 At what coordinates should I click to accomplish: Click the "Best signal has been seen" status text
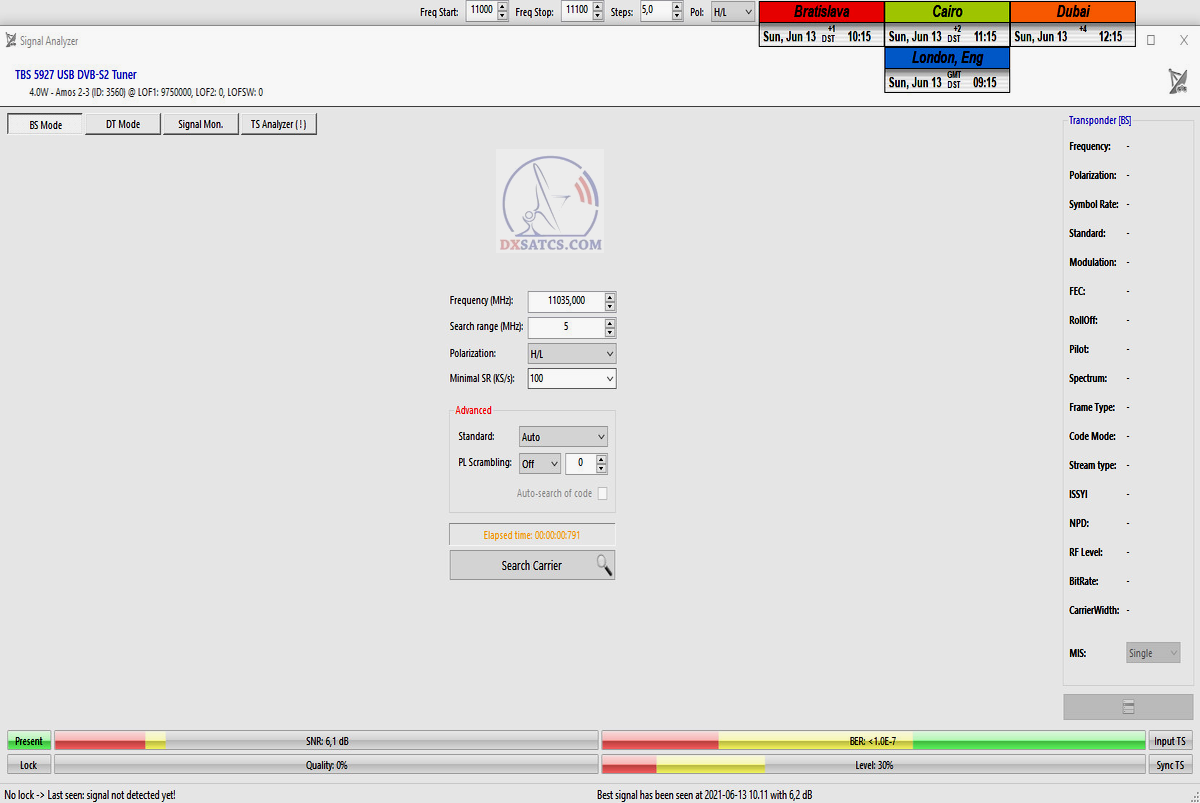click(x=704, y=795)
